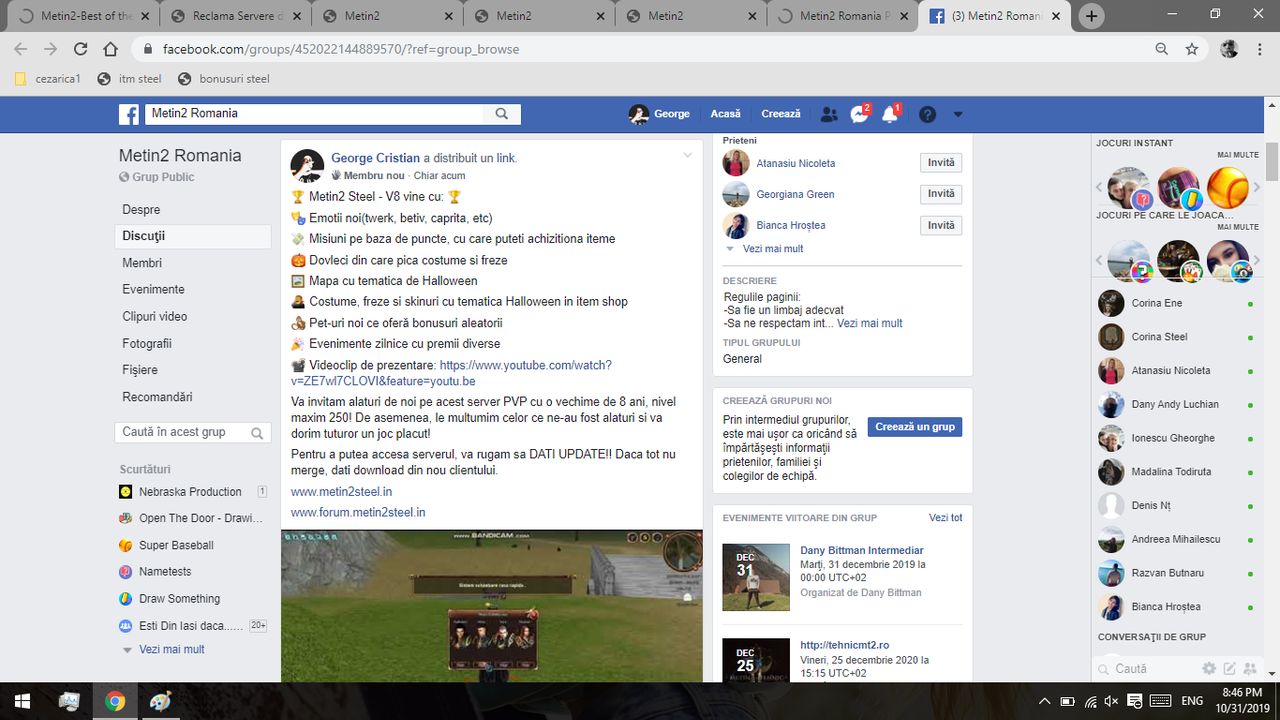1280x720 pixels.
Task: Open the Despre section of the group
Action: [x=192, y=210]
